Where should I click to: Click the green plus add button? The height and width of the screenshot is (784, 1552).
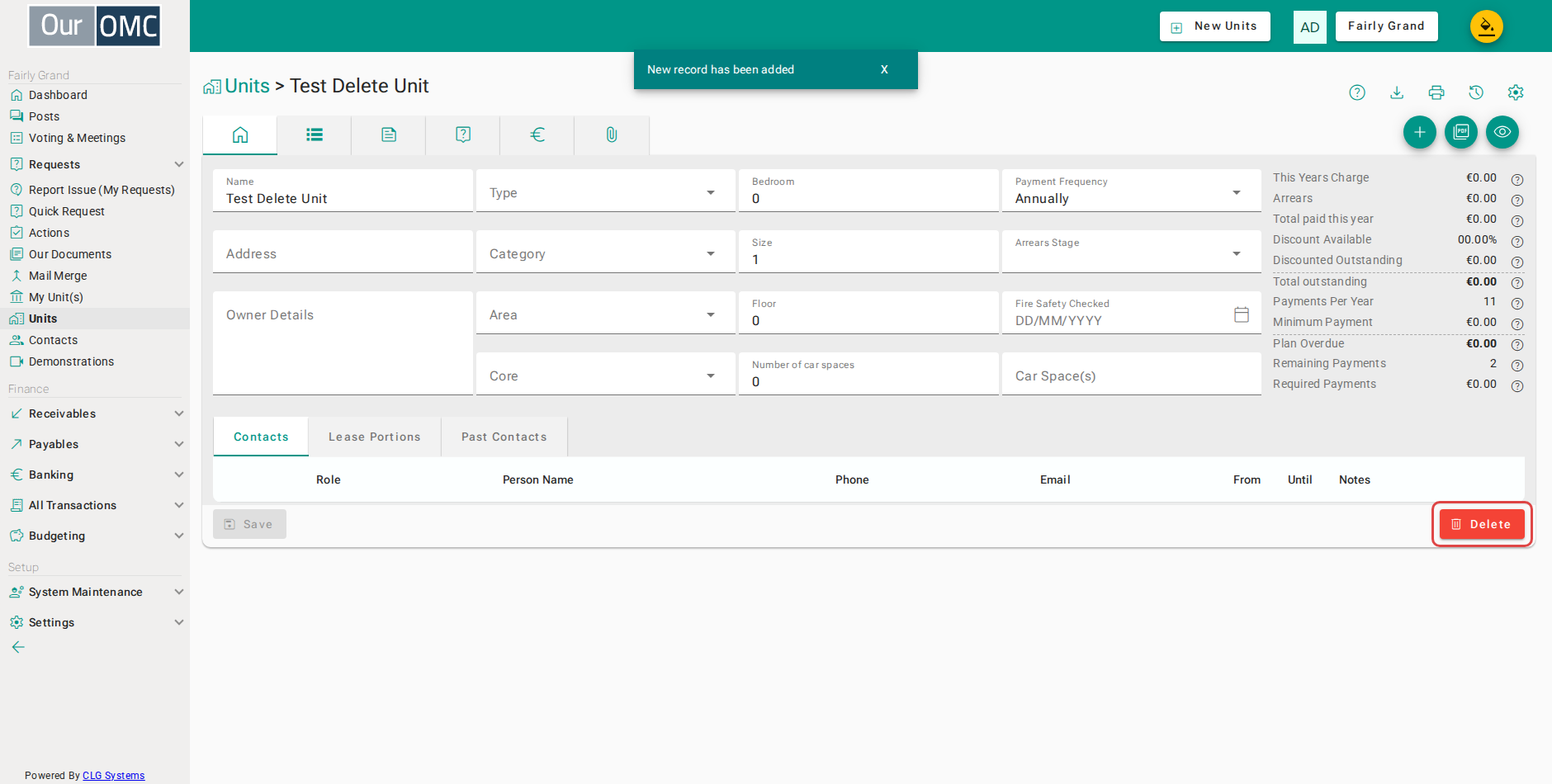coord(1420,132)
